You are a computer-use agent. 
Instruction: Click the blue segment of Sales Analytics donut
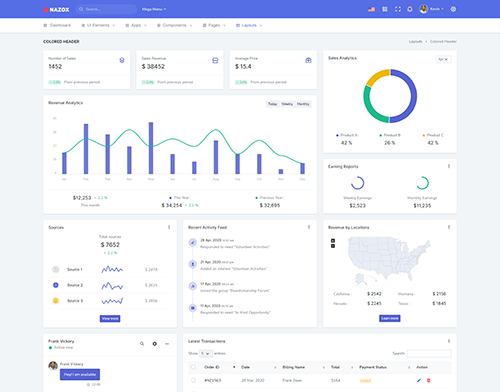(x=414, y=97)
